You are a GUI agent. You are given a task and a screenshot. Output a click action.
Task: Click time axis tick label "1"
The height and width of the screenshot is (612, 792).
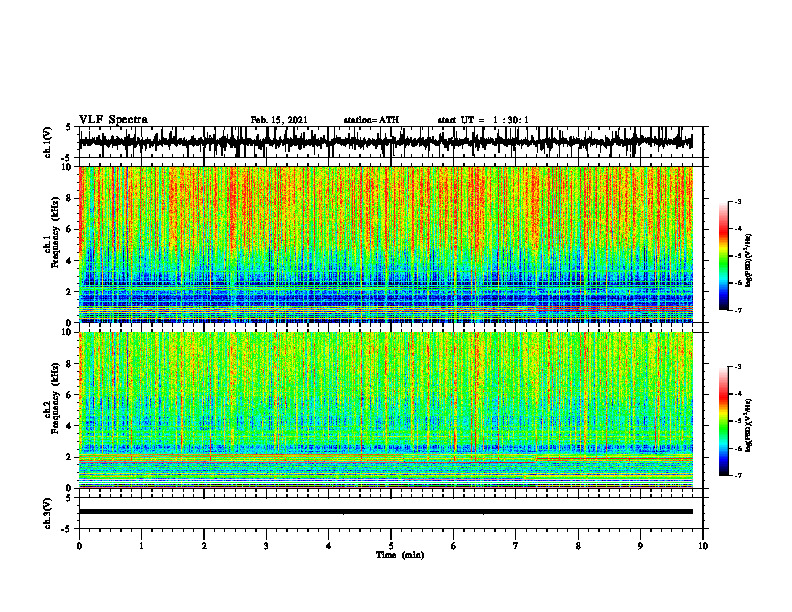point(141,546)
